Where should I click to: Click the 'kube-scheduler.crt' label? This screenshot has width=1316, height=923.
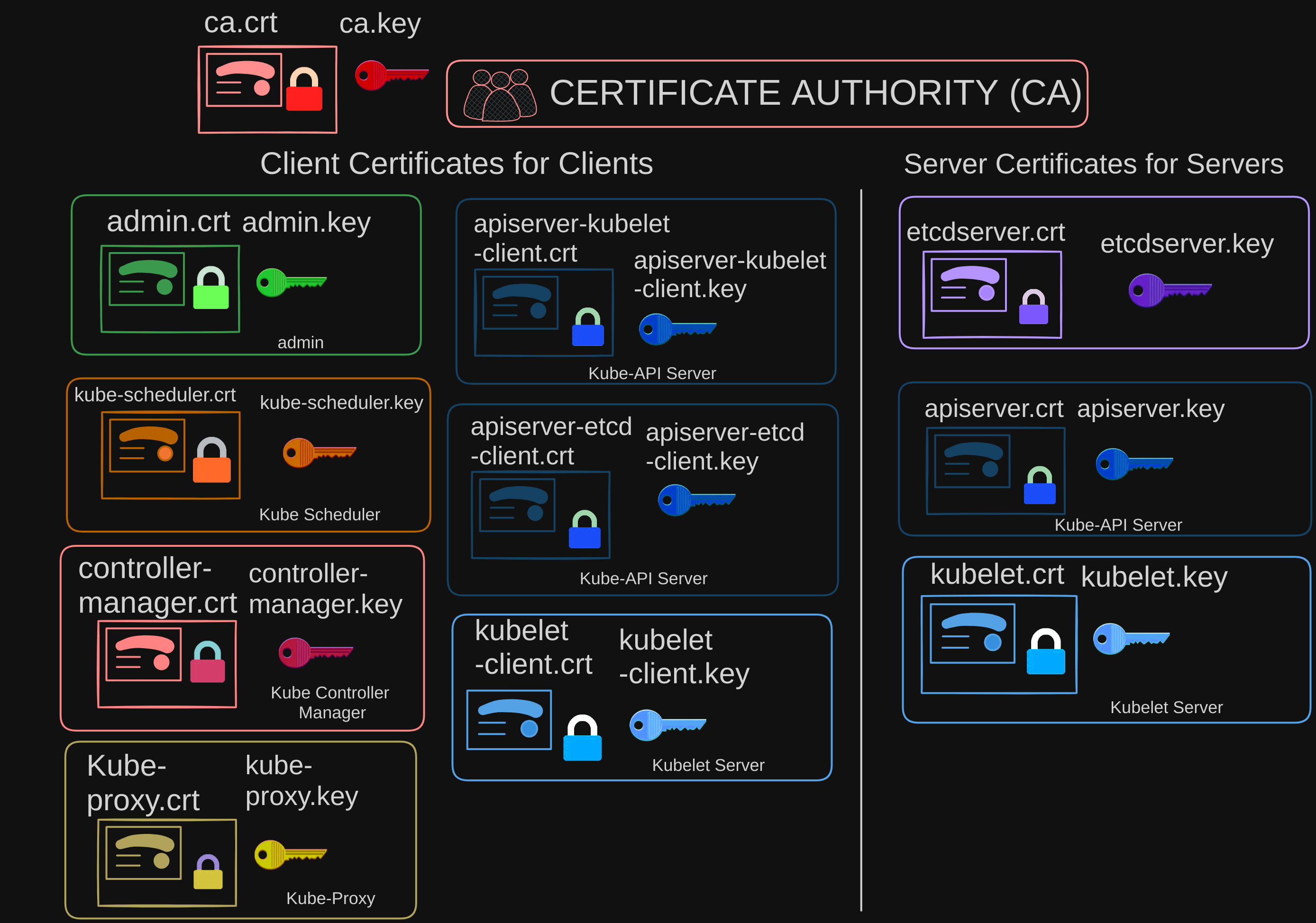[x=155, y=395]
